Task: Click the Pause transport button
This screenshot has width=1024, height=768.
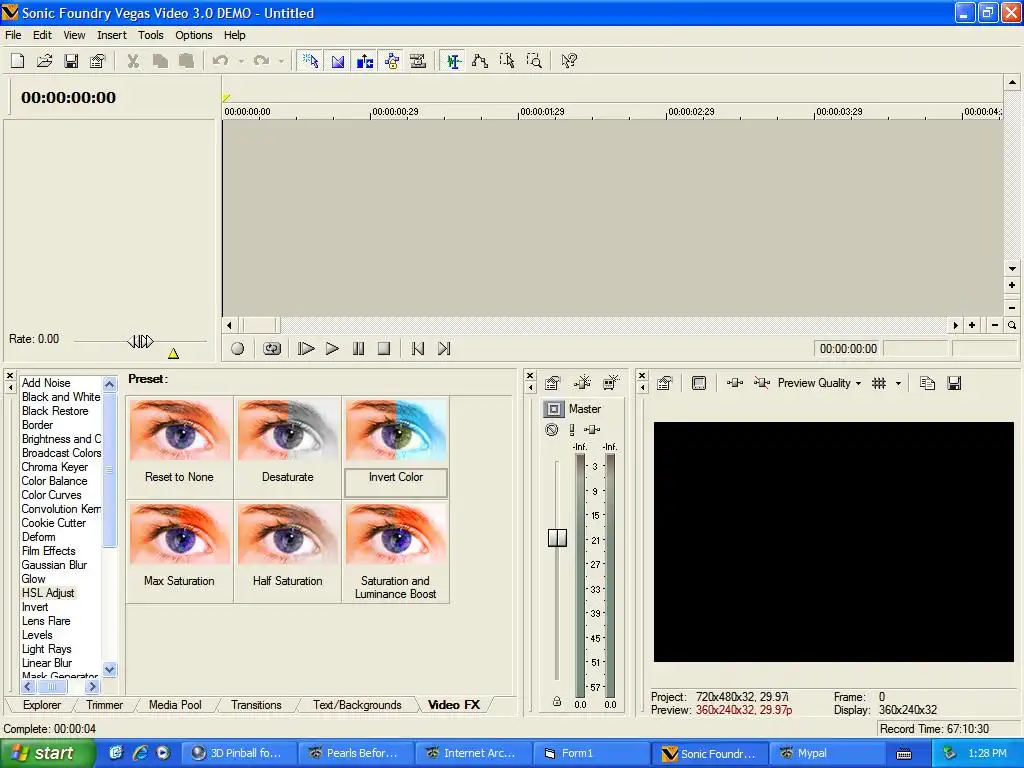Action: (x=358, y=349)
